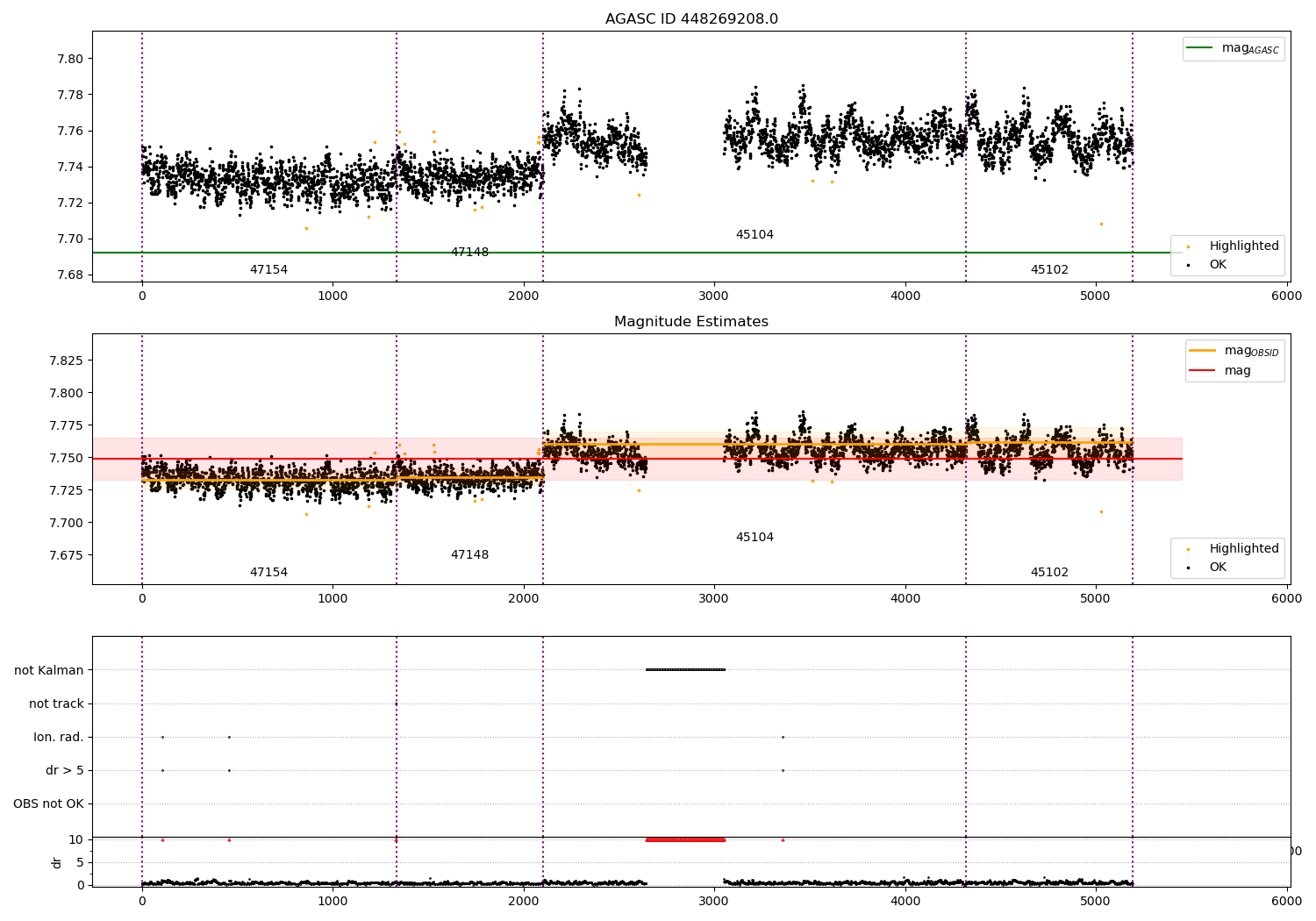Click the 'dr' y-axis label
This screenshot has width=1316, height=921.
point(57,862)
